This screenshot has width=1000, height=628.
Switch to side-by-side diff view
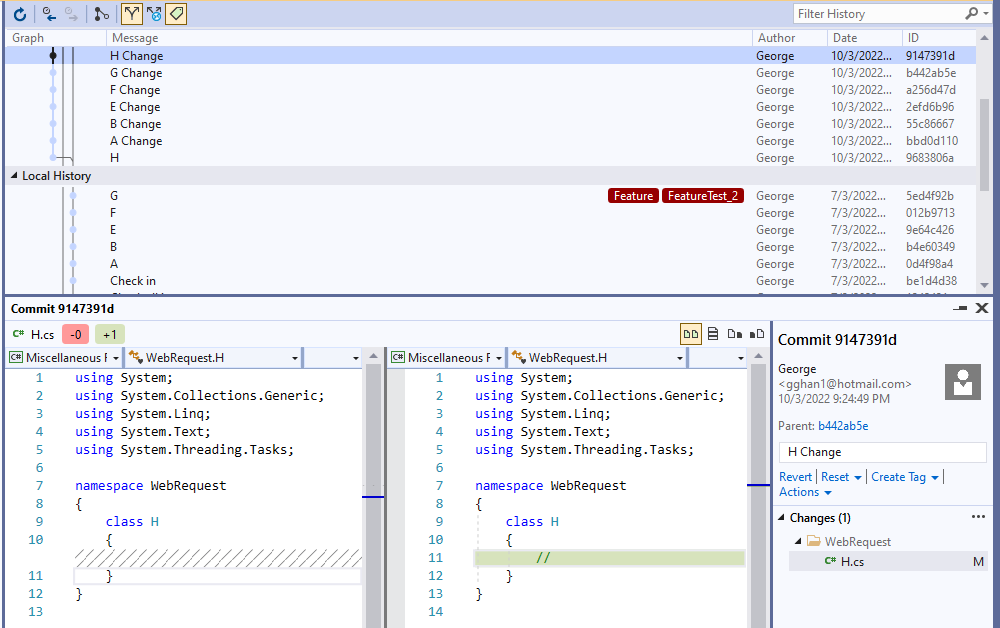tap(690, 333)
